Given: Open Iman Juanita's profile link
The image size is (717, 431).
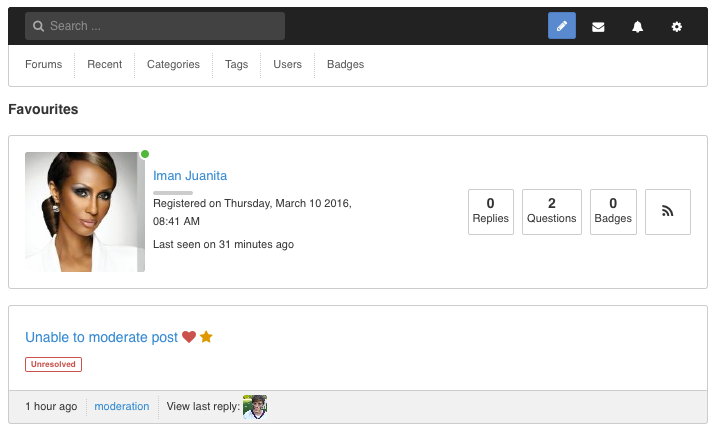Looking at the screenshot, I should pos(190,176).
